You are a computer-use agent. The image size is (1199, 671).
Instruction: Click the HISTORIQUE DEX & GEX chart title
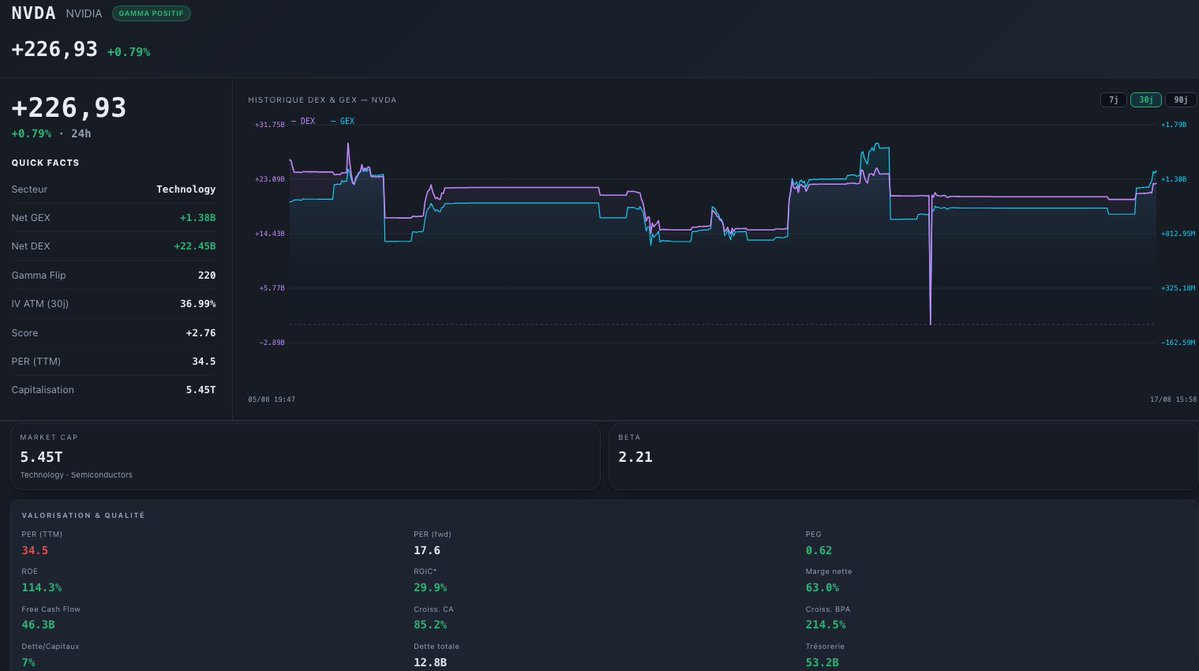point(322,100)
